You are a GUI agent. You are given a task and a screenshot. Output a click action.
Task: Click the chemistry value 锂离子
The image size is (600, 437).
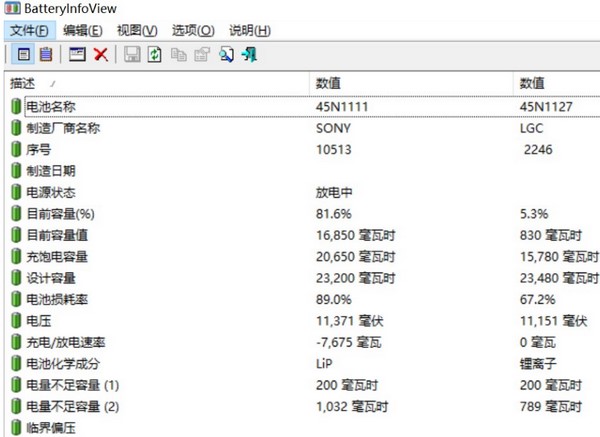538,364
